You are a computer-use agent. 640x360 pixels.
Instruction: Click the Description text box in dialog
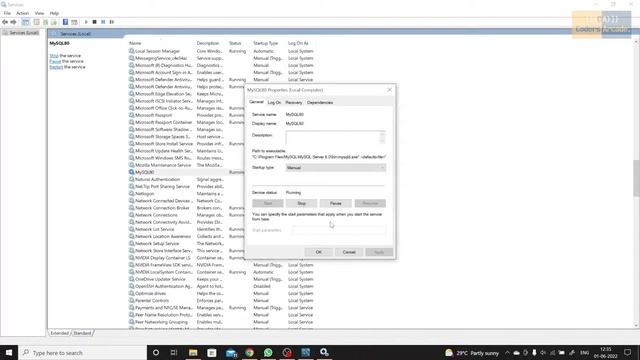333,138
